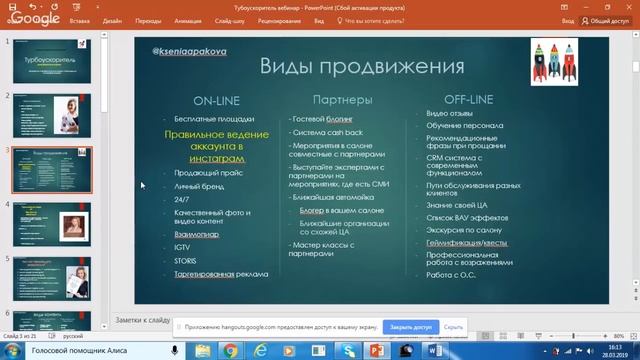Open File Explorer from the taskbar

[202, 351]
